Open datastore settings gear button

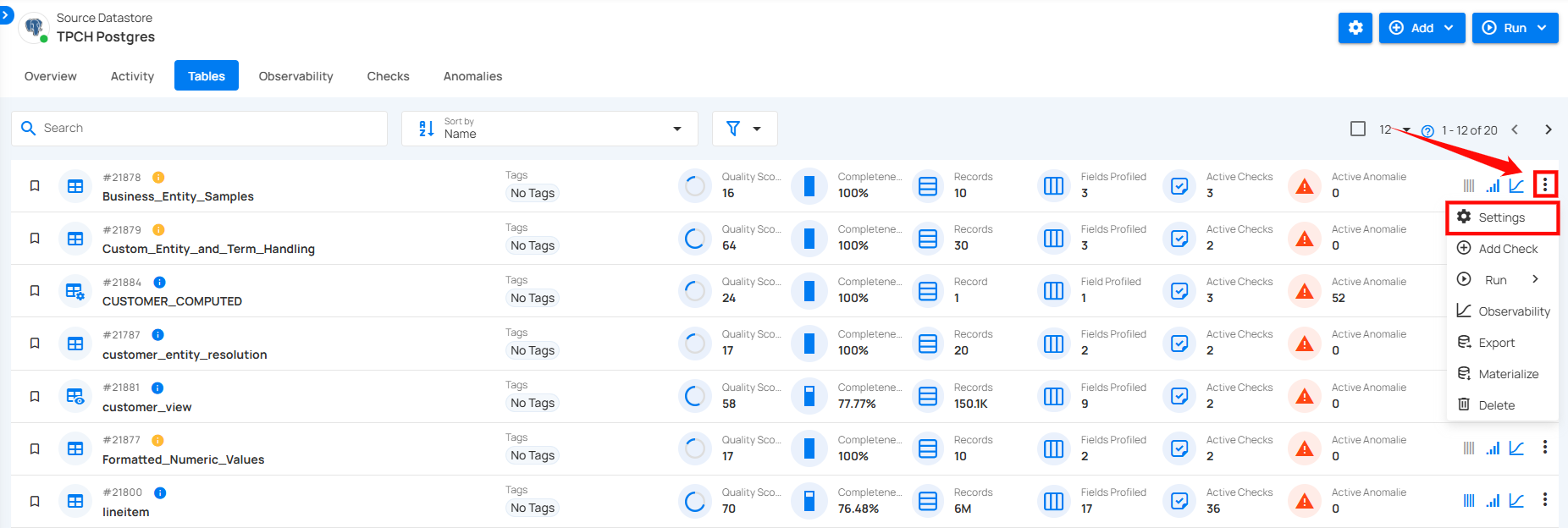pyautogui.click(x=1355, y=28)
